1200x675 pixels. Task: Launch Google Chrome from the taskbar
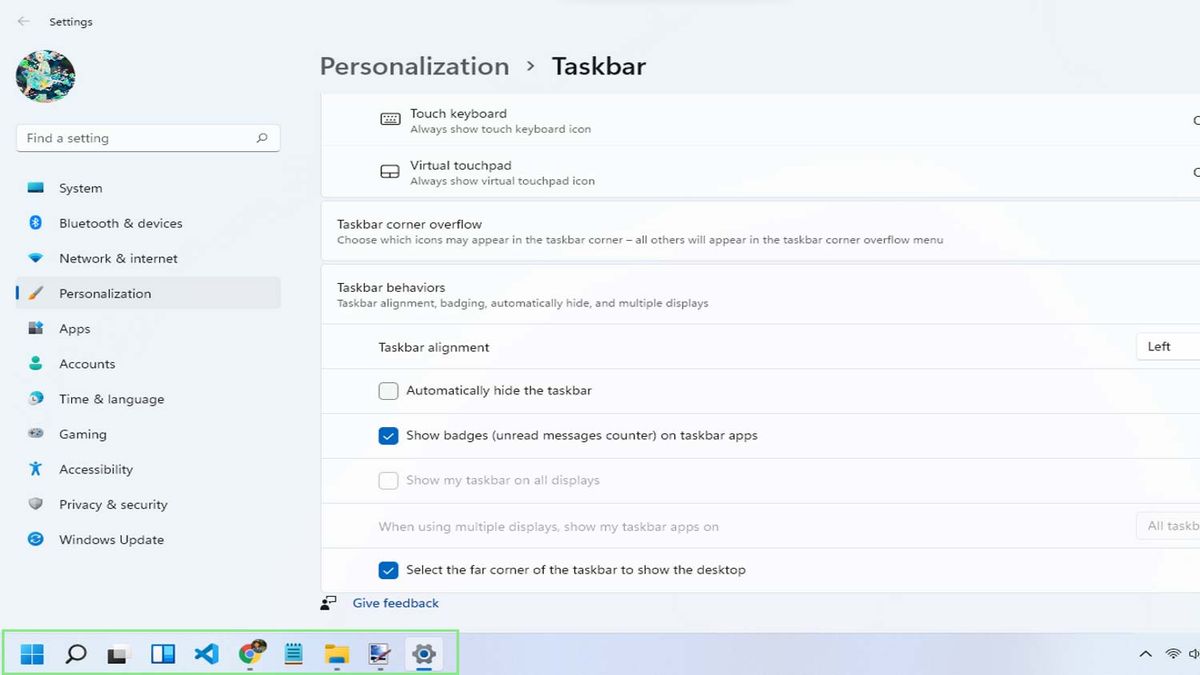[x=250, y=653]
